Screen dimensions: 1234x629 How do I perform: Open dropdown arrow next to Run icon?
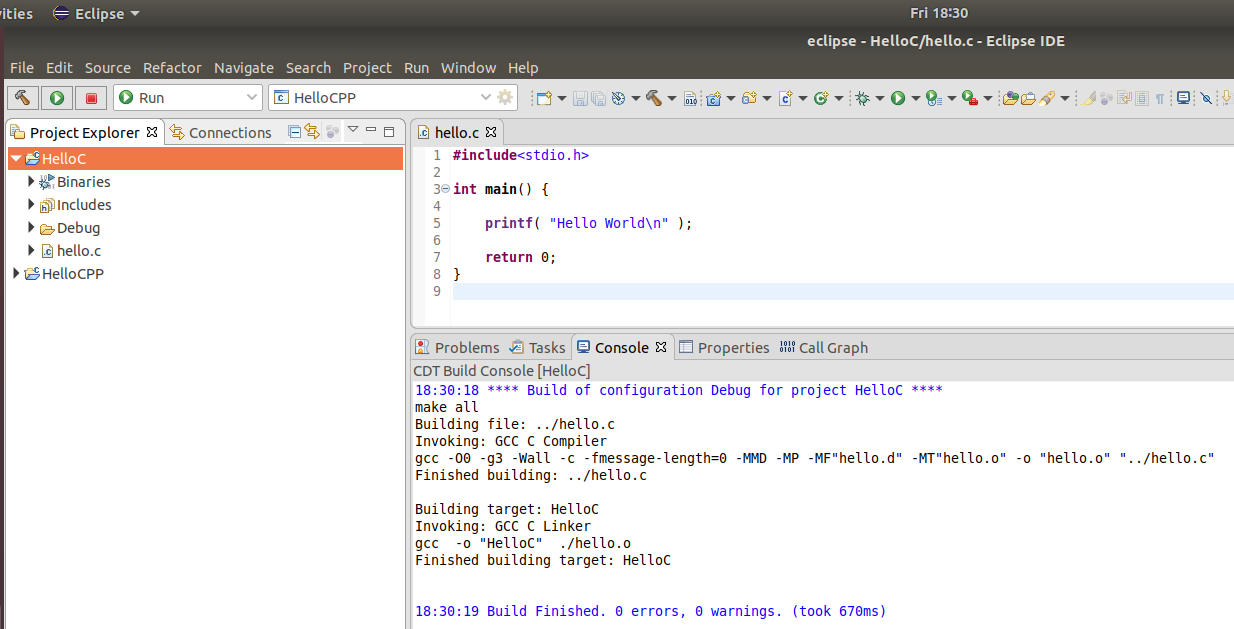coord(916,98)
